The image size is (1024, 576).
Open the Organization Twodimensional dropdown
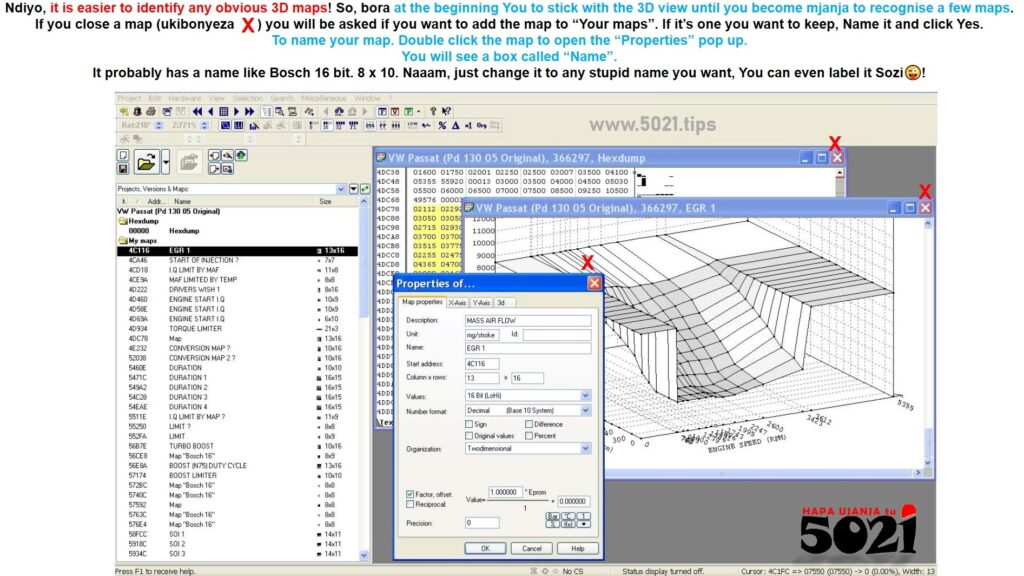(585, 449)
